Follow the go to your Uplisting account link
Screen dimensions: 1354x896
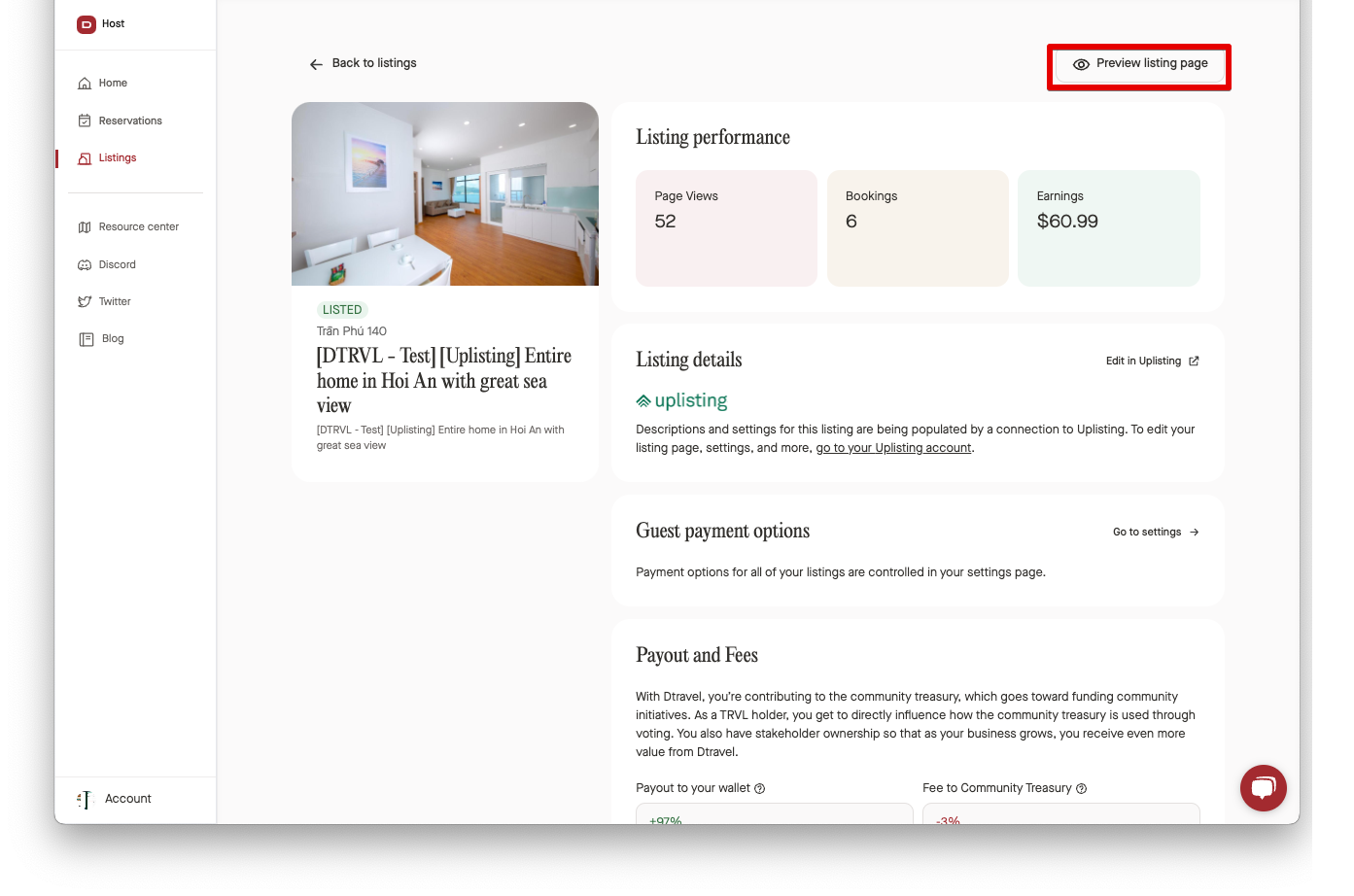coord(893,448)
